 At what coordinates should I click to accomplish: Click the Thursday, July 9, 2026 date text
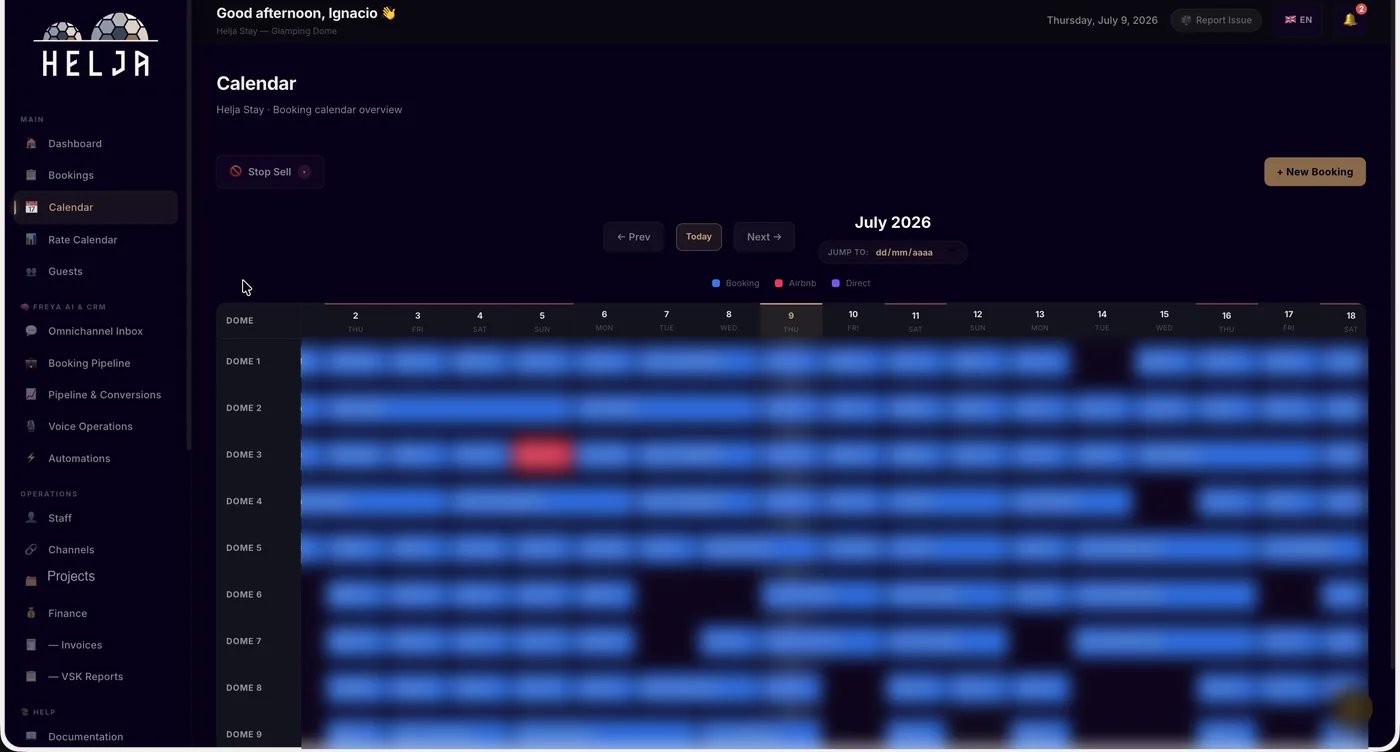tap(1102, 20)
